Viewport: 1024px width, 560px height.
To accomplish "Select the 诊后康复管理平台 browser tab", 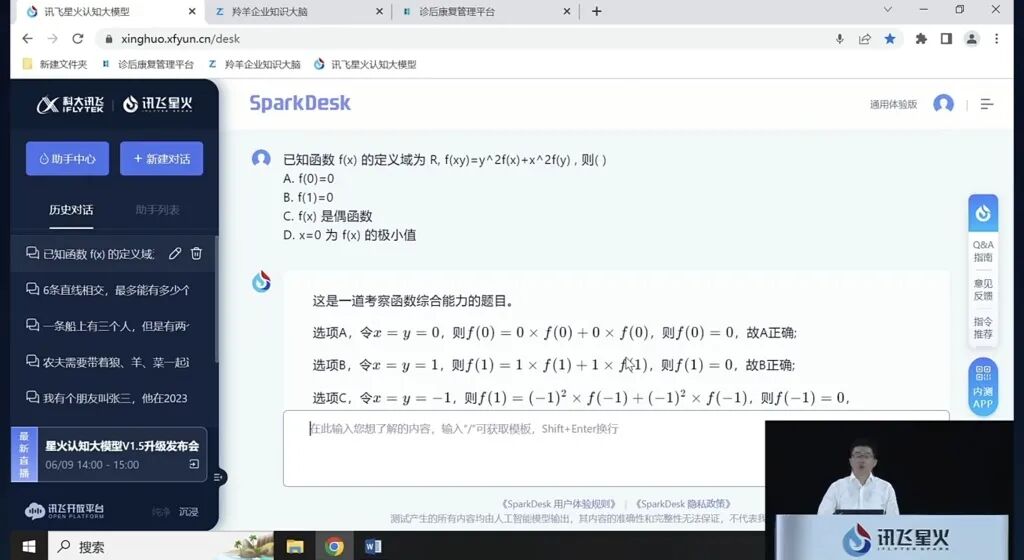I will click(487, 11).
